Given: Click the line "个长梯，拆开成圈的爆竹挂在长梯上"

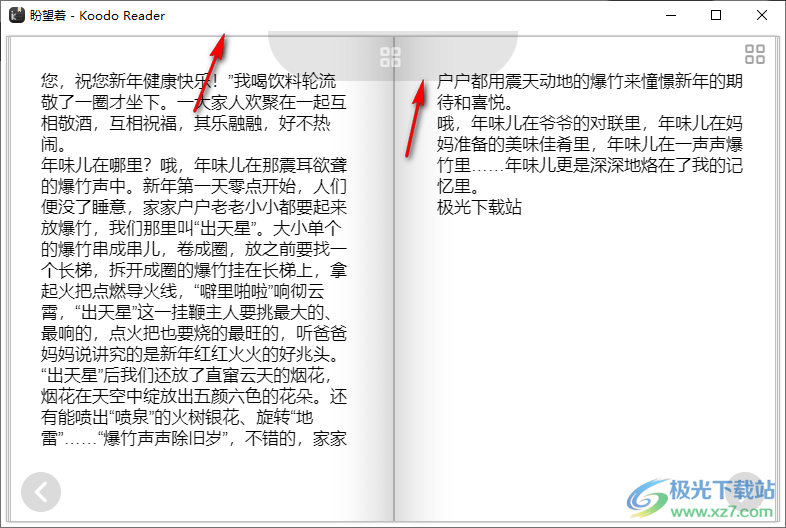Looking at the screenshot, I should (193, 270).
